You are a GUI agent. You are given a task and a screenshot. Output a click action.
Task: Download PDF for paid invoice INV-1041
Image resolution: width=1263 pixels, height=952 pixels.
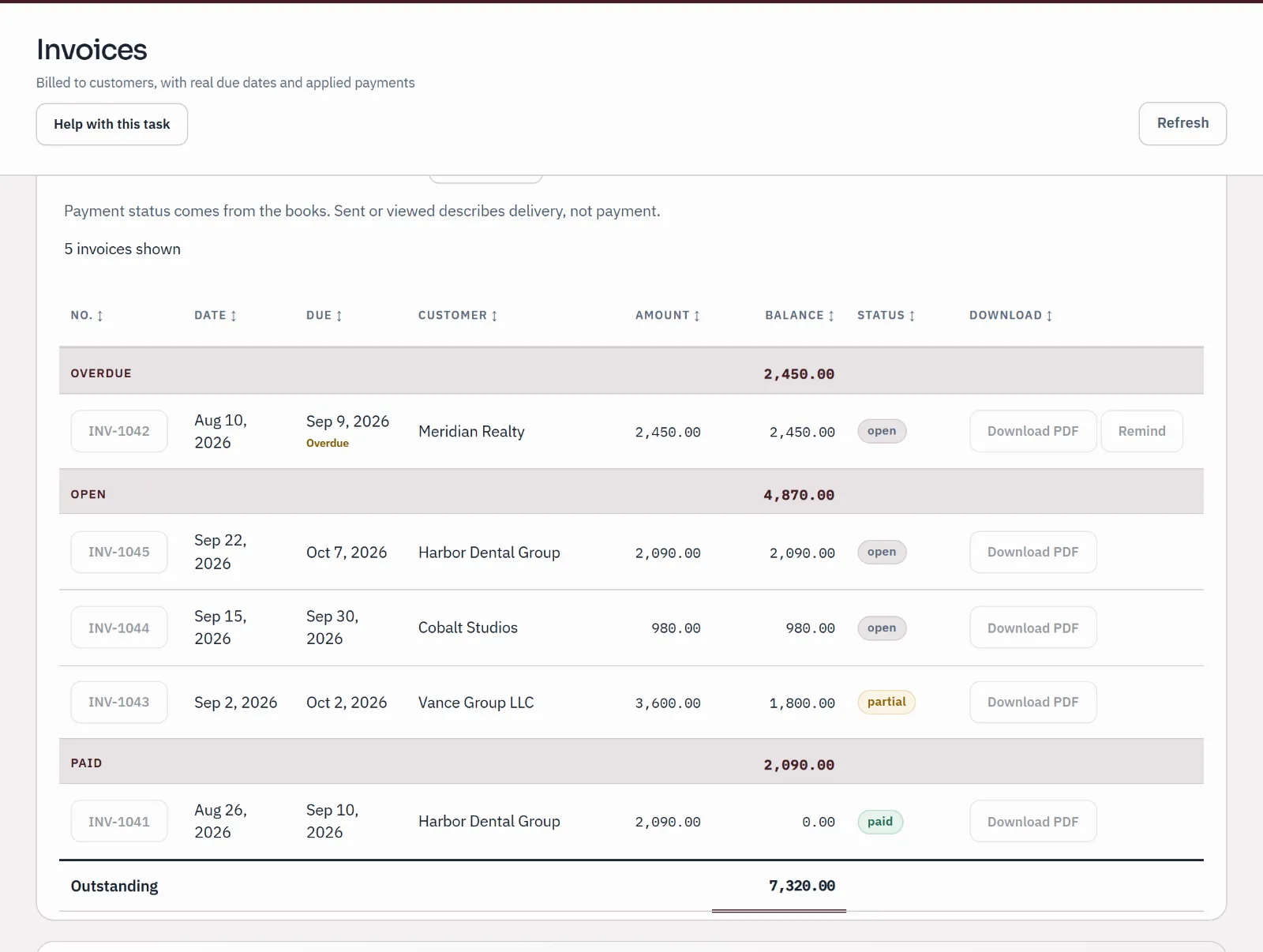(x=1033, y=821)
